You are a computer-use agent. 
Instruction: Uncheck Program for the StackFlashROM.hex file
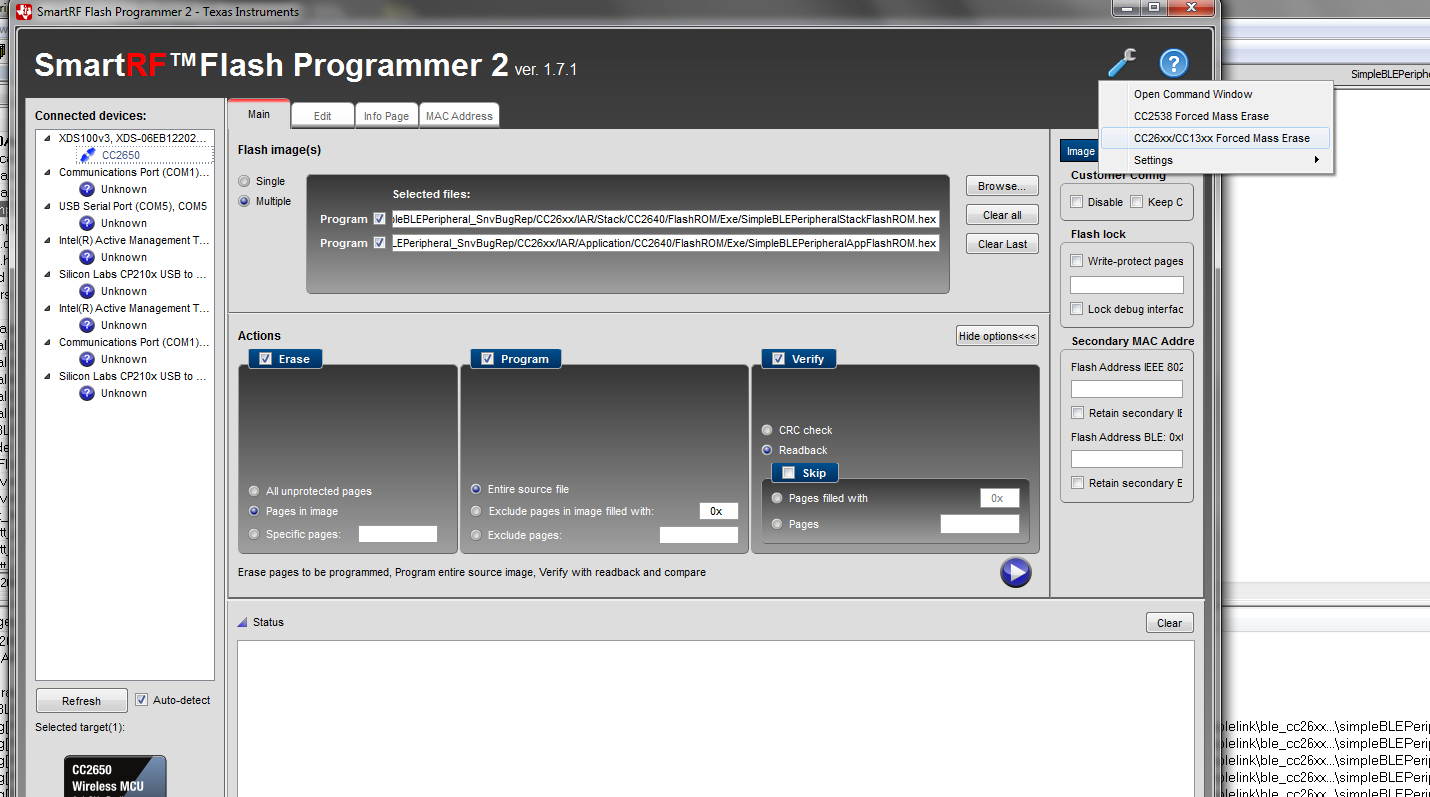click(x=379, y=219)
